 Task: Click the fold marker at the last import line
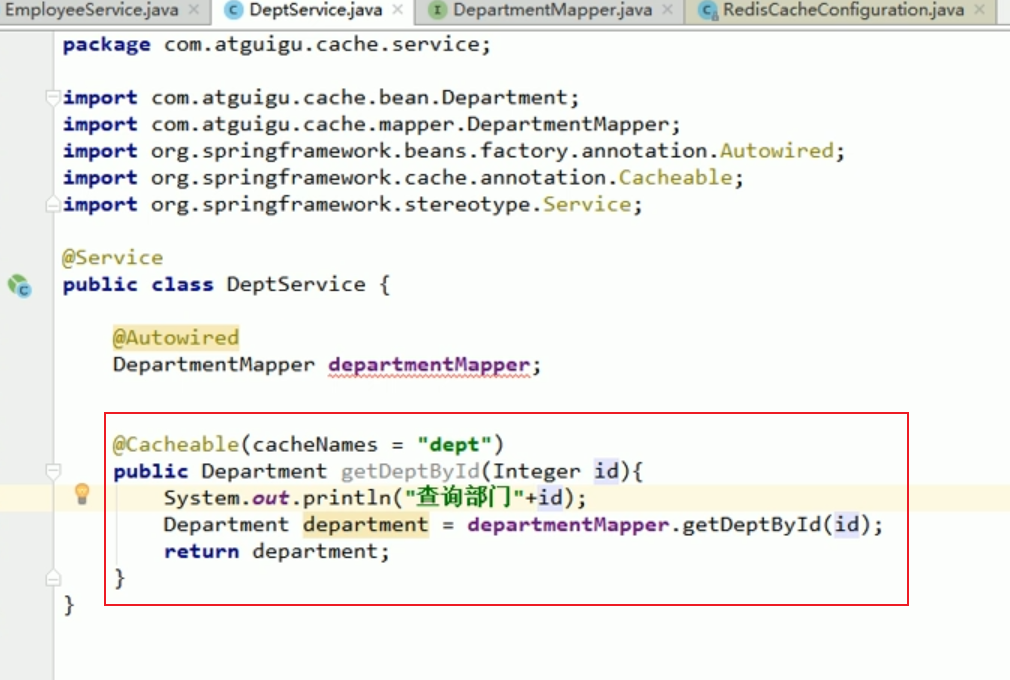(x=52, y=205)
